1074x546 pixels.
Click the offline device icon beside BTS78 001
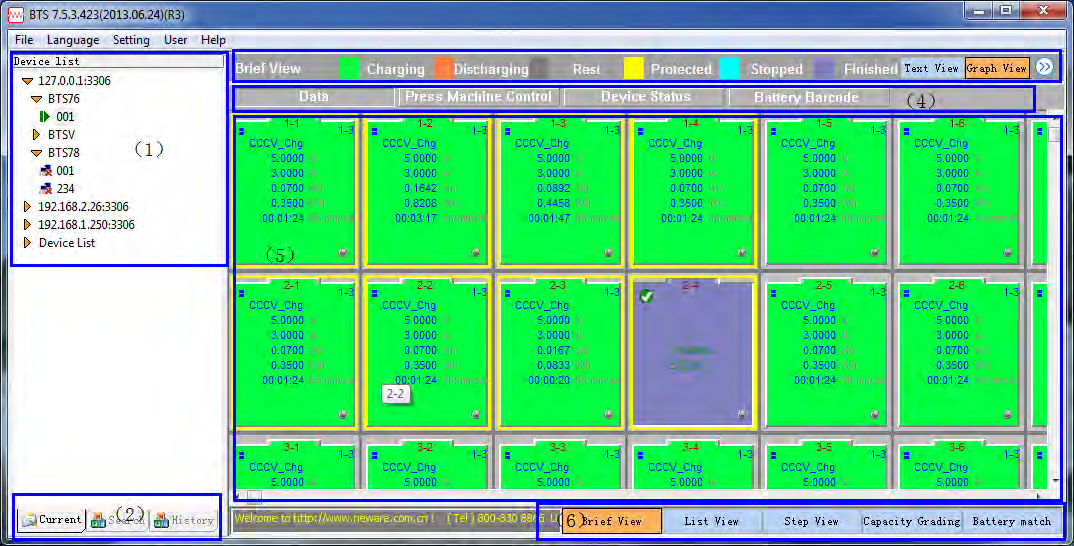point(46,171)
